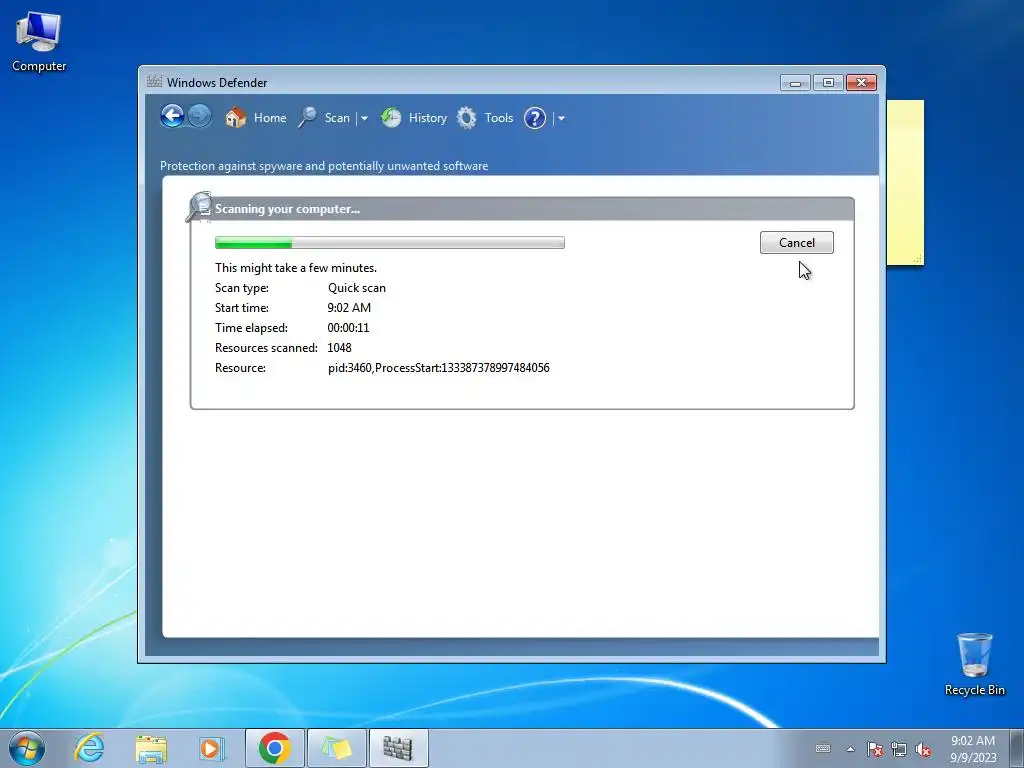The image size is (1024, 768).
Task: Click the resources scanned value 1048
Action: click(339, 347)
